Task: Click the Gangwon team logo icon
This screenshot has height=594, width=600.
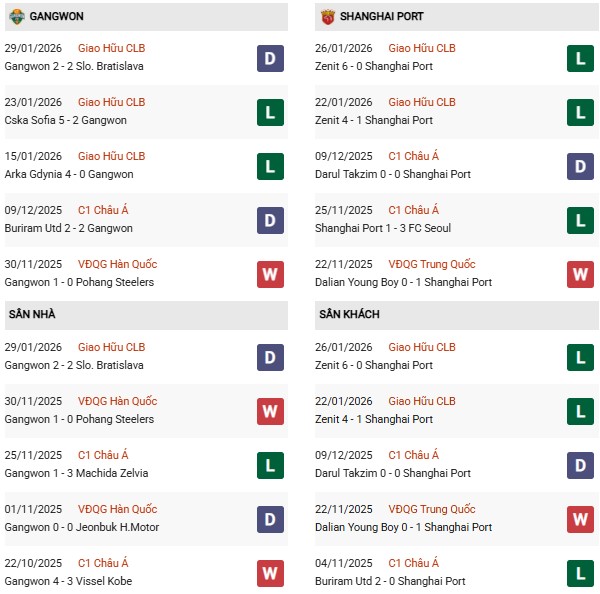Action: click(16, 17)
